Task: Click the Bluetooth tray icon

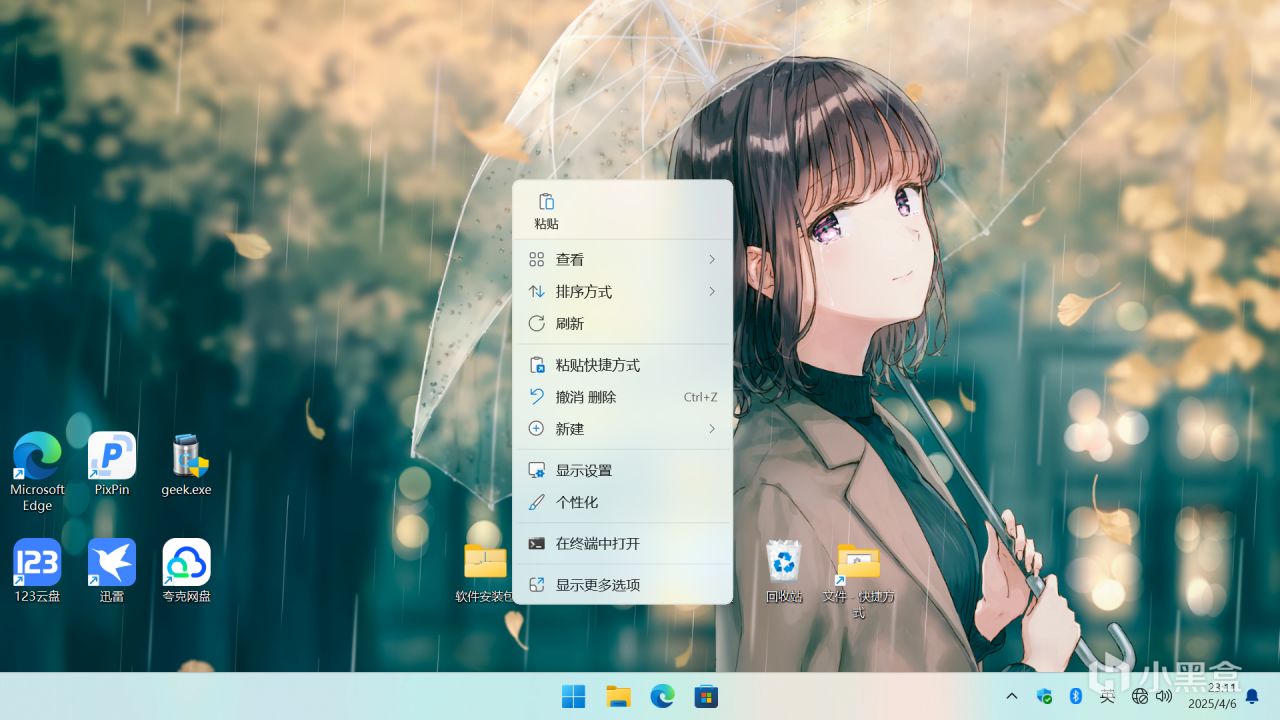Action: point(1076,696)
